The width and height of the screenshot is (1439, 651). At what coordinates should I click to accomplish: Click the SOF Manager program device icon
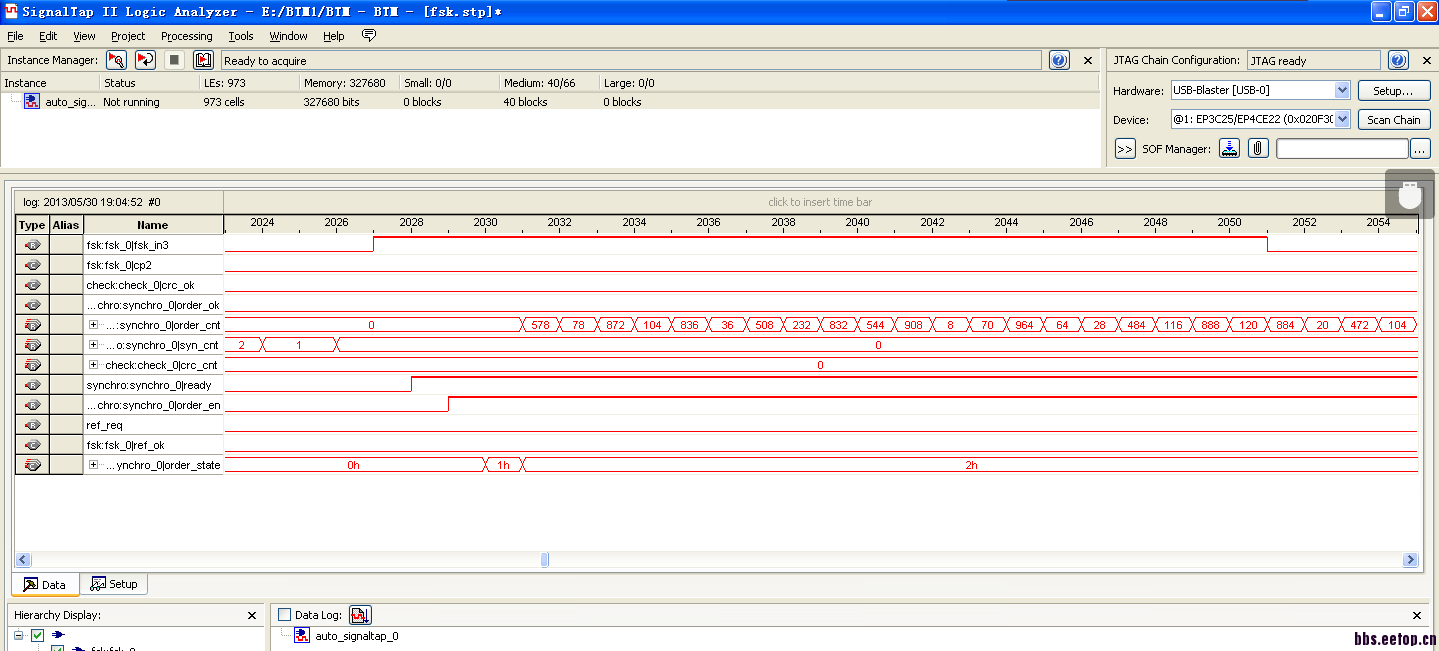[x=1230, y=149]
